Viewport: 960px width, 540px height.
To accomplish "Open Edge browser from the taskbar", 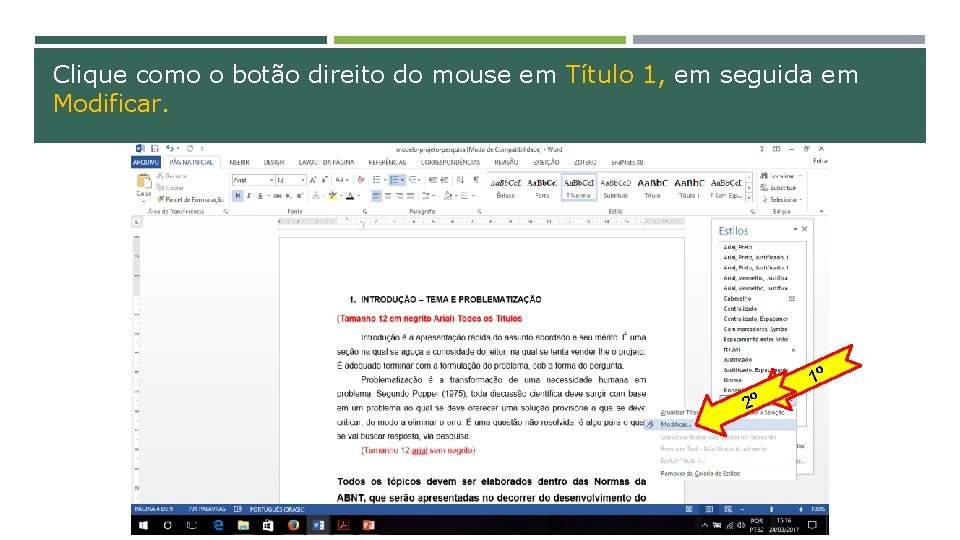I will [x=218, y=525].
